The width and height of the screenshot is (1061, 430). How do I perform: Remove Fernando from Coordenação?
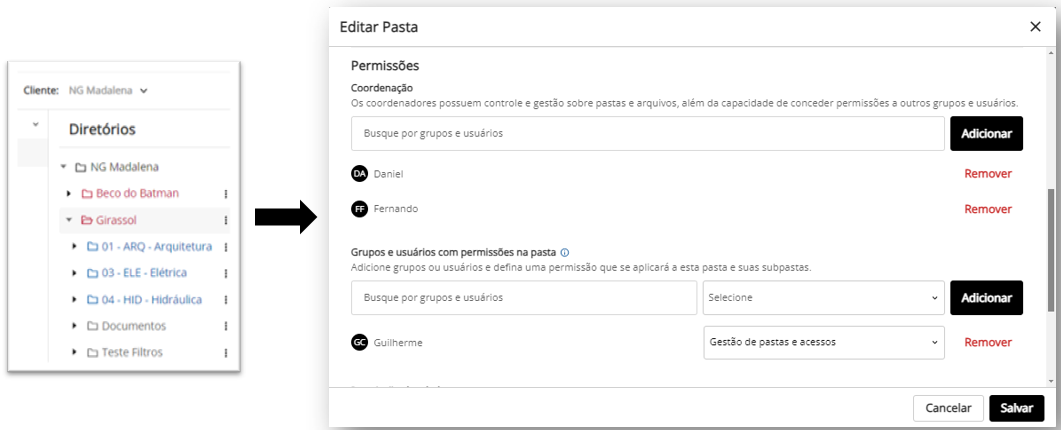[x=988, y=209]
